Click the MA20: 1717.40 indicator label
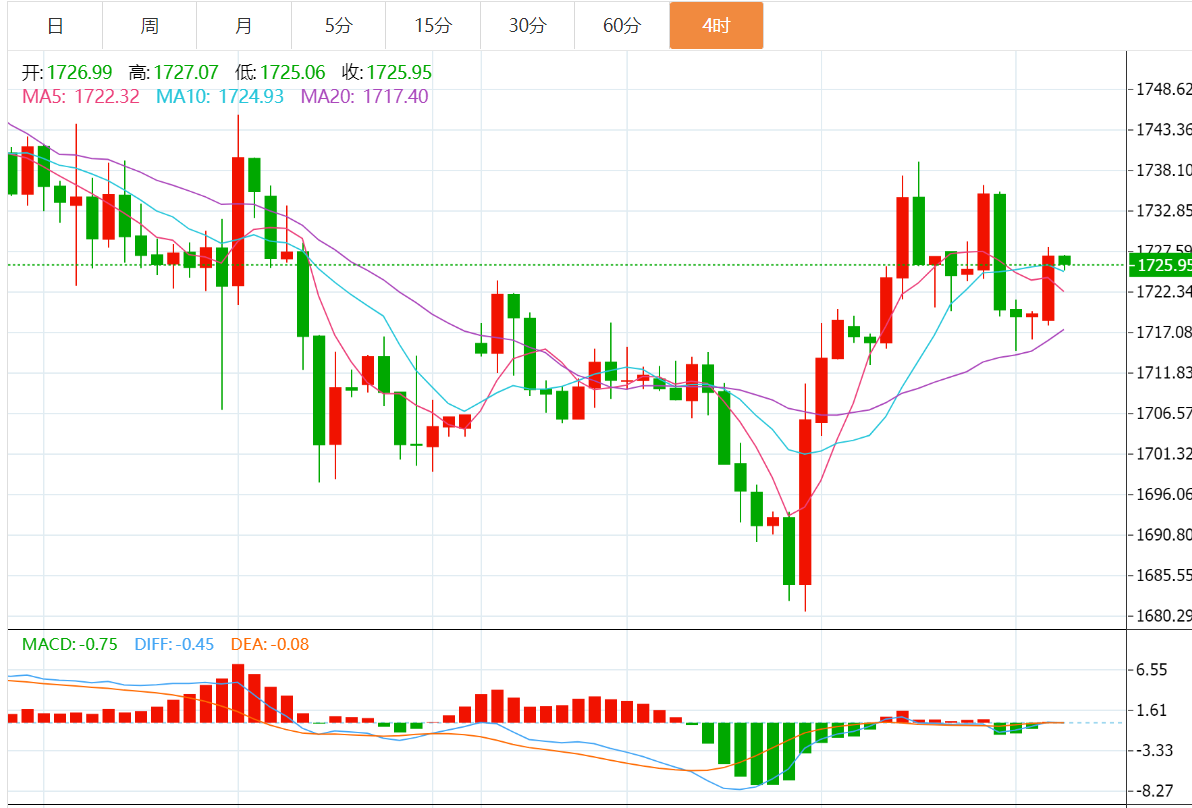Viewport: 1192px width, 808px height. tap(365, 97)
